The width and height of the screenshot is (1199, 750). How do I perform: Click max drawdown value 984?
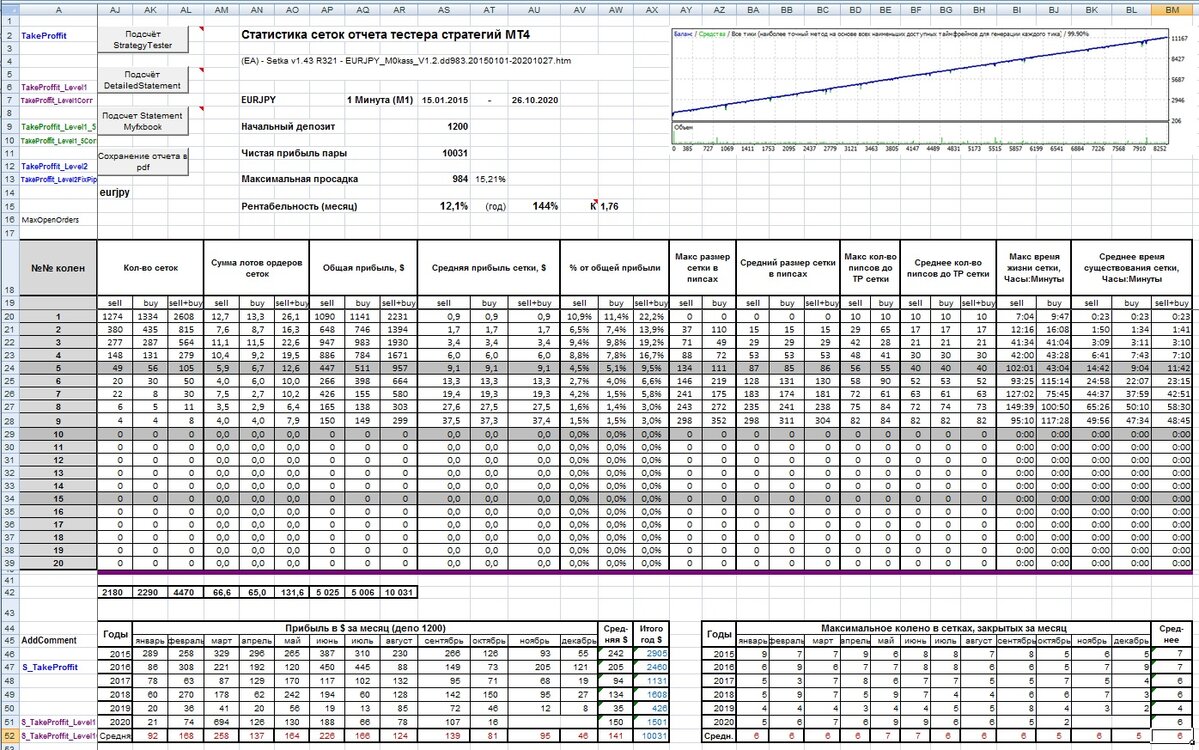[460, 179]
